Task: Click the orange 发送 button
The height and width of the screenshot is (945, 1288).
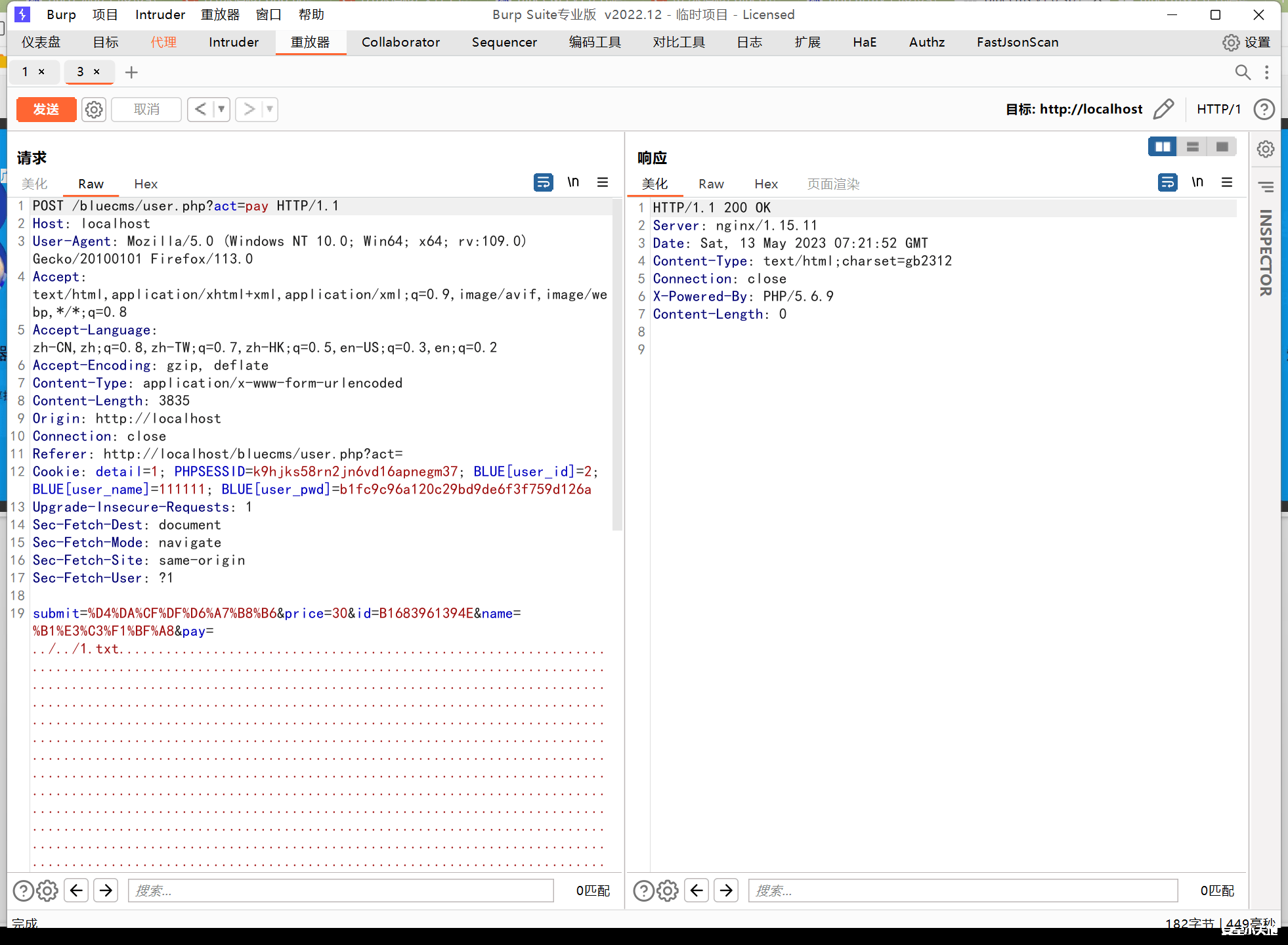Action: tap(46, 110)
